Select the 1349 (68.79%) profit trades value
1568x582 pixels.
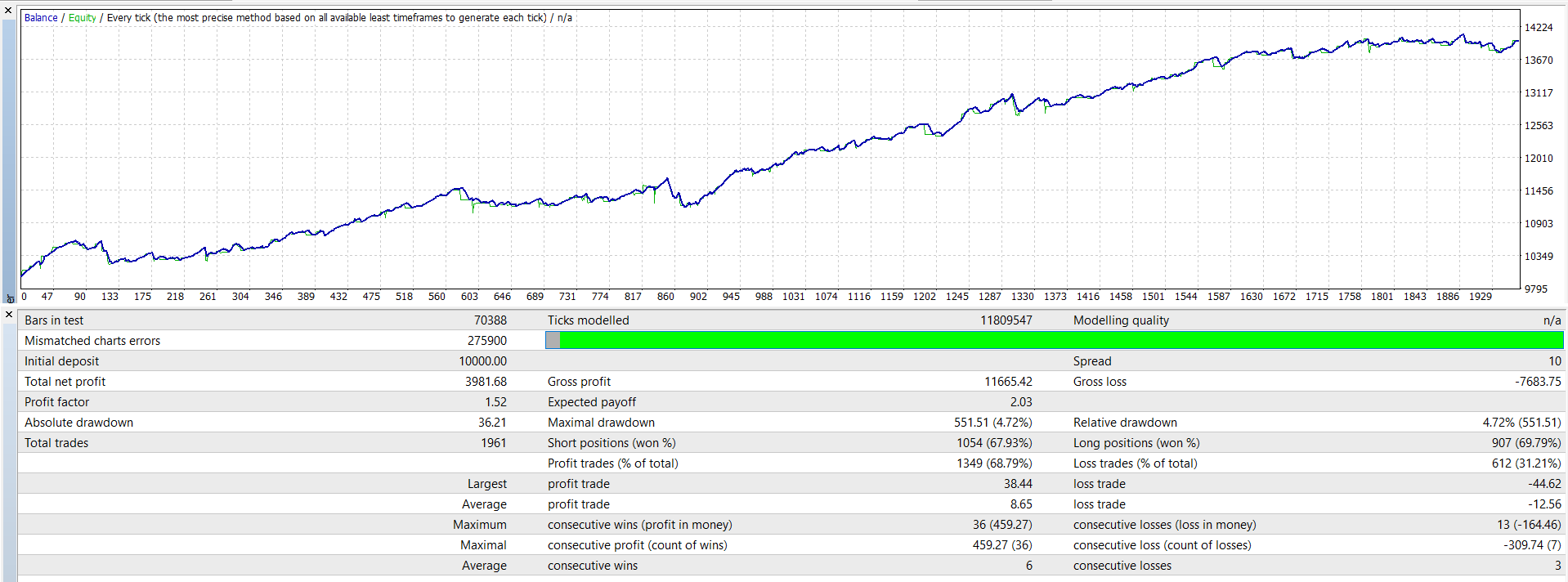(994, 463)
